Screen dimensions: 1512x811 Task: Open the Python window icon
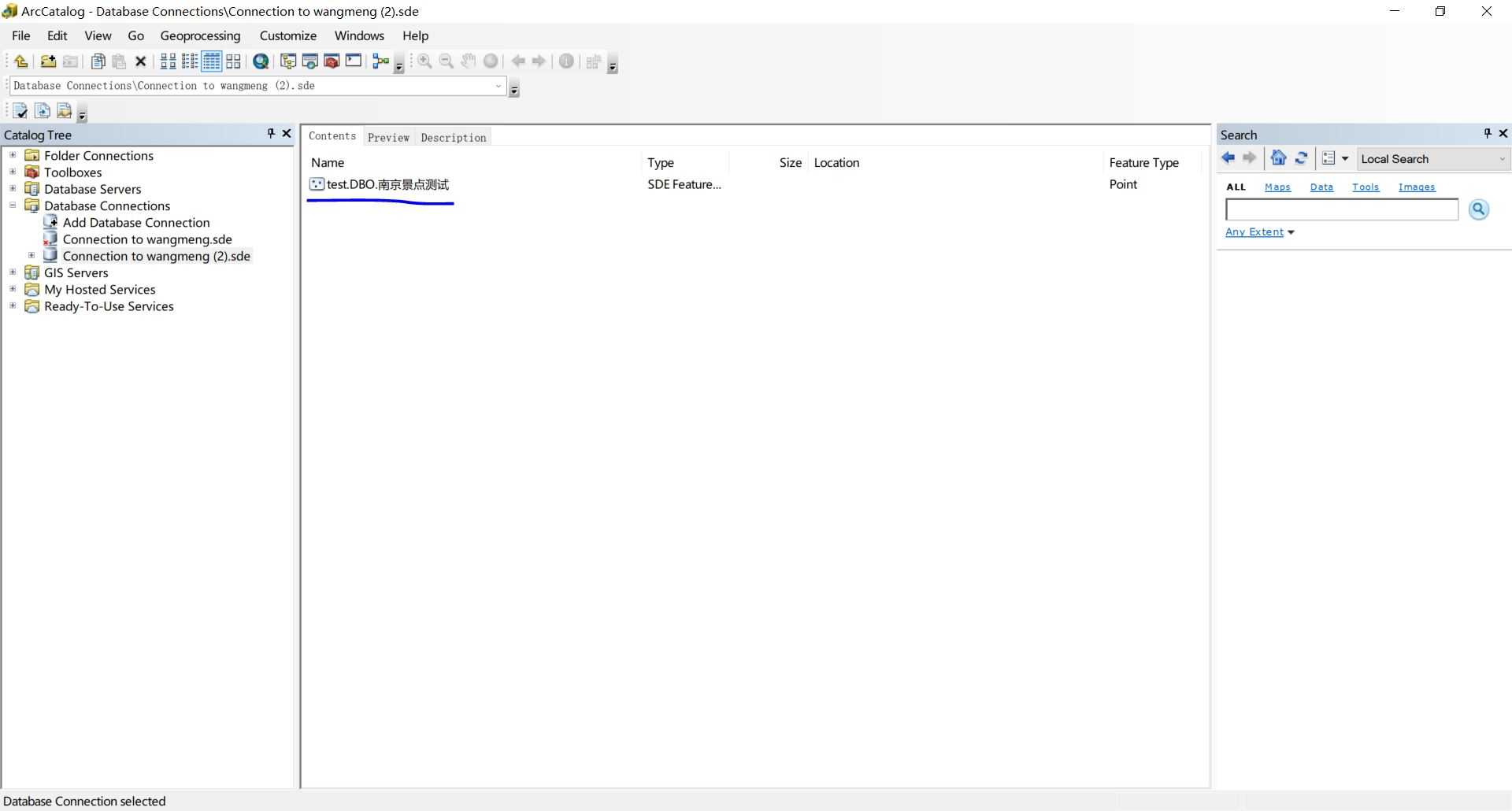coord(354,61)
